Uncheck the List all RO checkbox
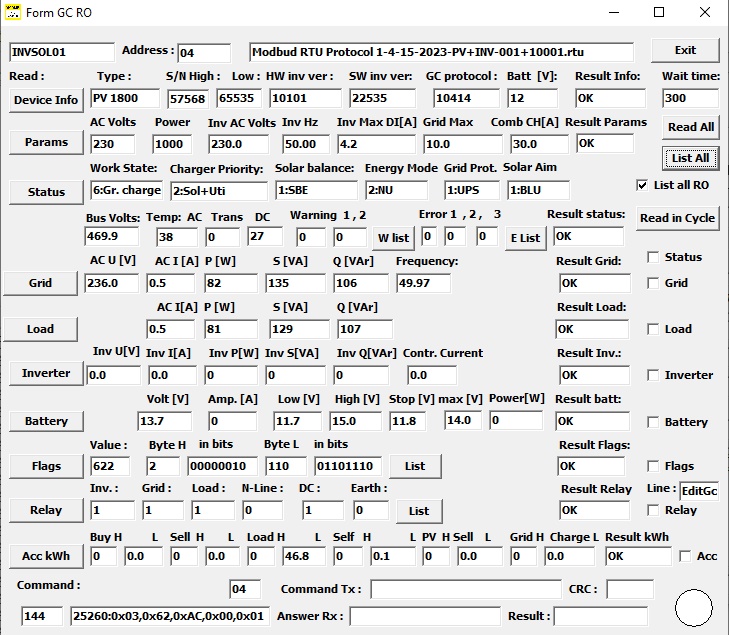The width and height of the screenshot is (729, 635). coord(642,185)
